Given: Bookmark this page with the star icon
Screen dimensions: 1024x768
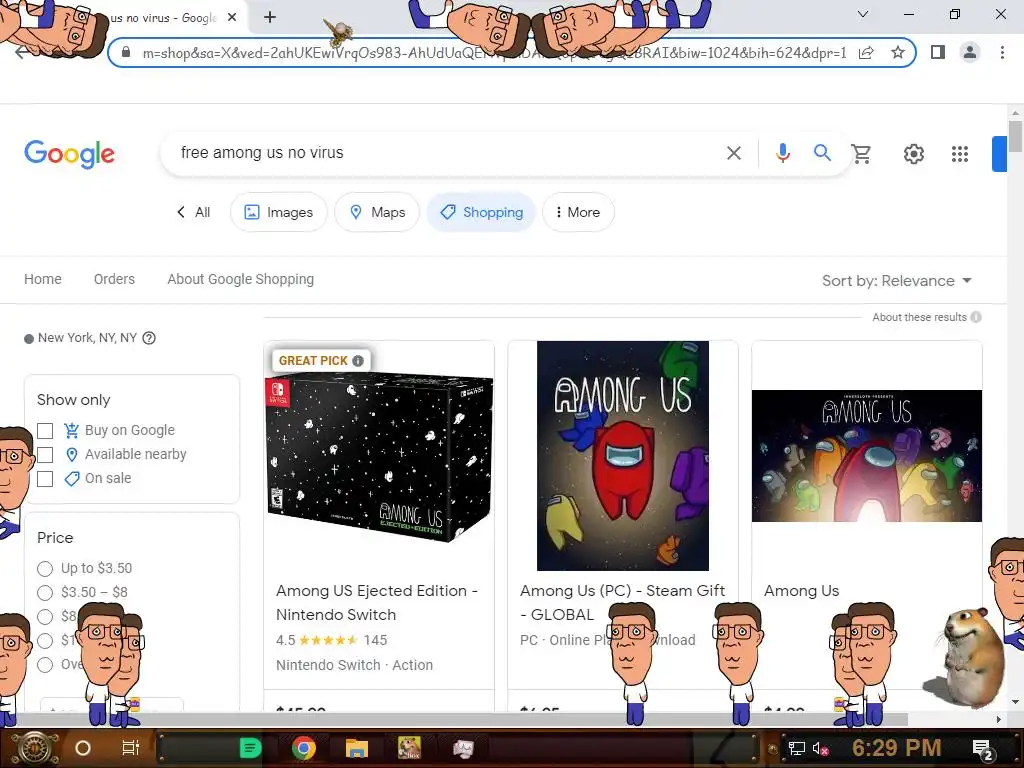Looking at the screenshot, I should pyautogui.click(x=898, y=52).
